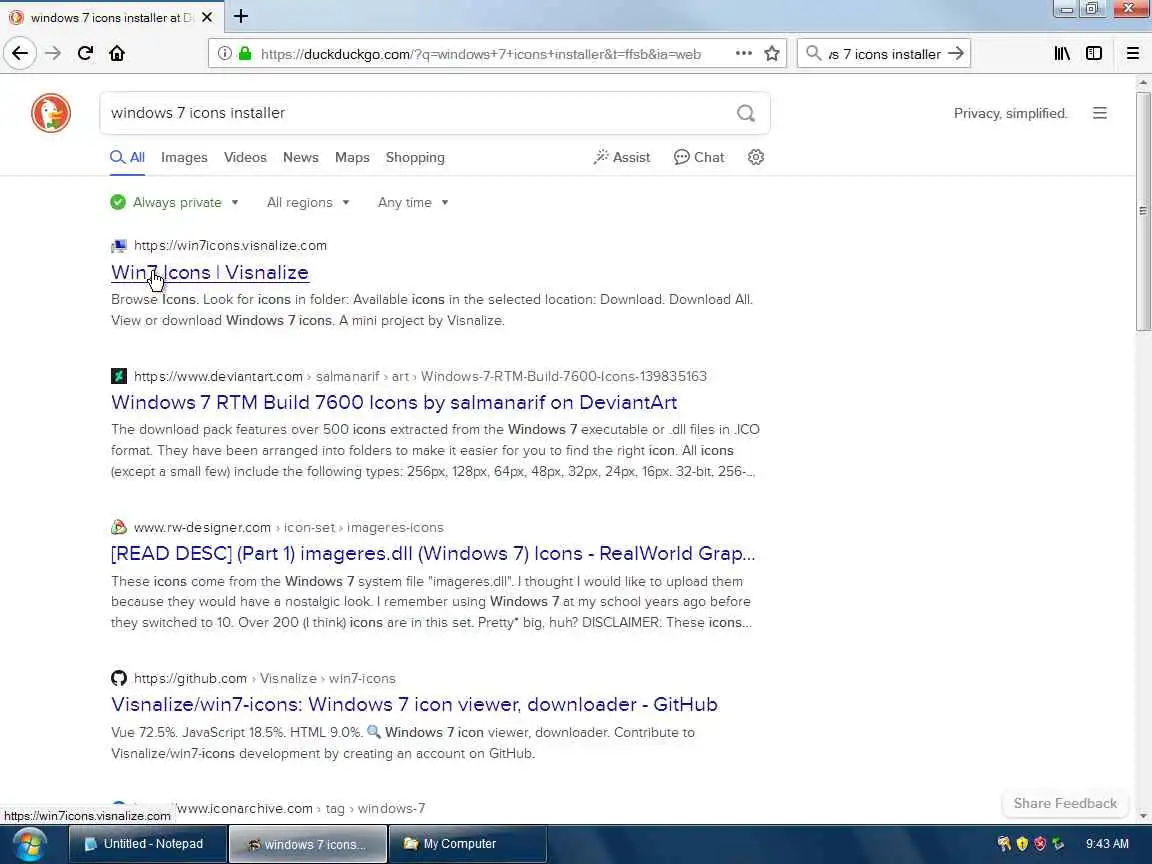Image resolution: width=1152 pixels, height=864 pixels.
Task: Click the Firefox search bar magnifier icon
Action: pyautogui.click(x=813, y=53)
